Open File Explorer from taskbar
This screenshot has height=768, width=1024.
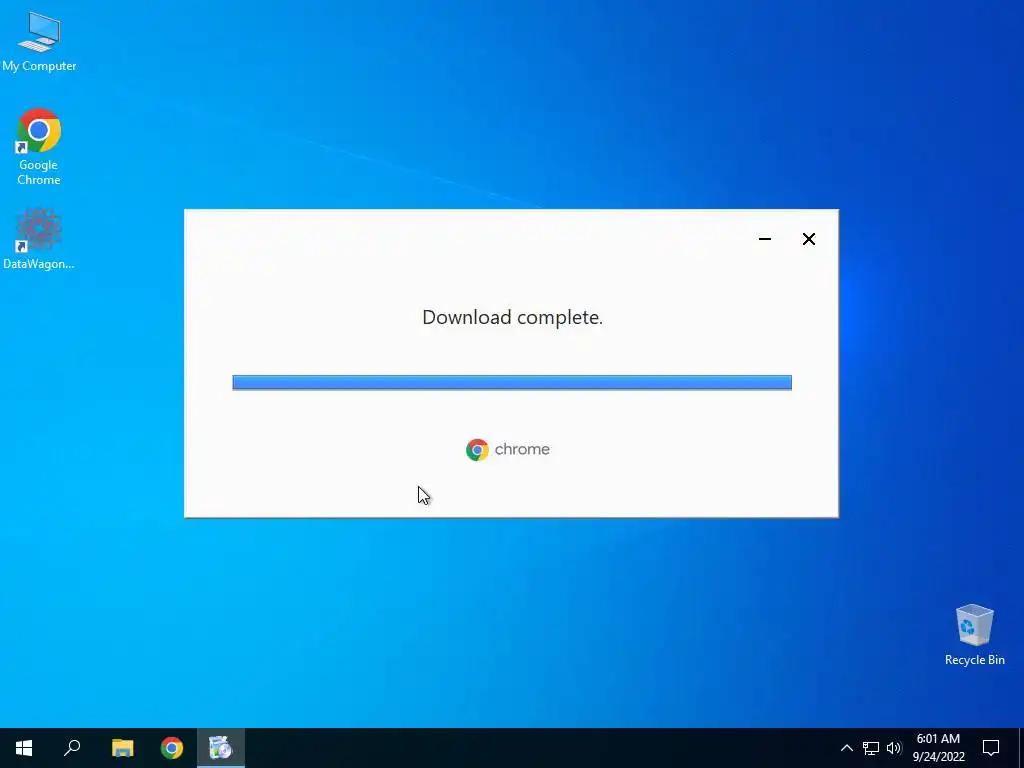coord(122,748)
